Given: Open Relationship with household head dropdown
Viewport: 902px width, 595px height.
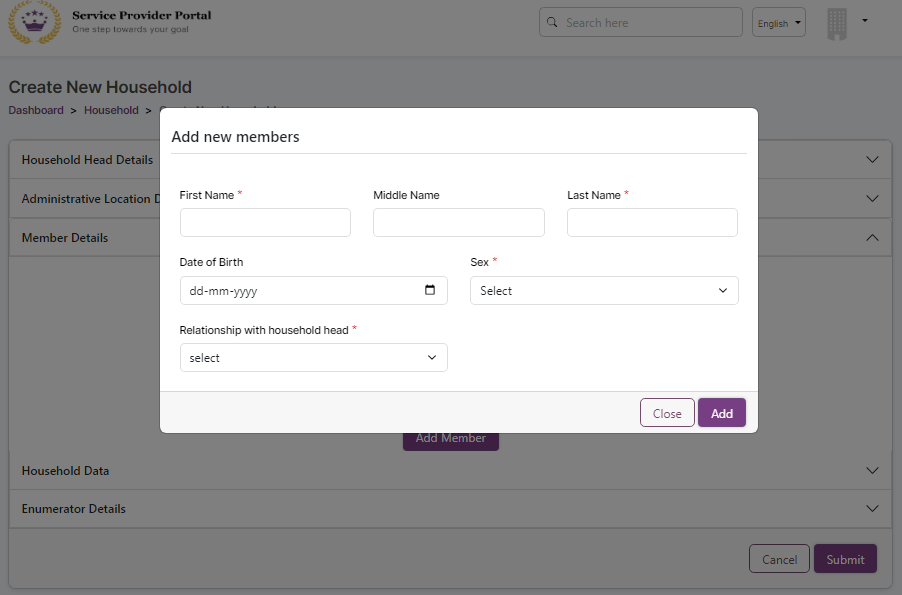Looking at the screenshot, I should coord(313,358).
